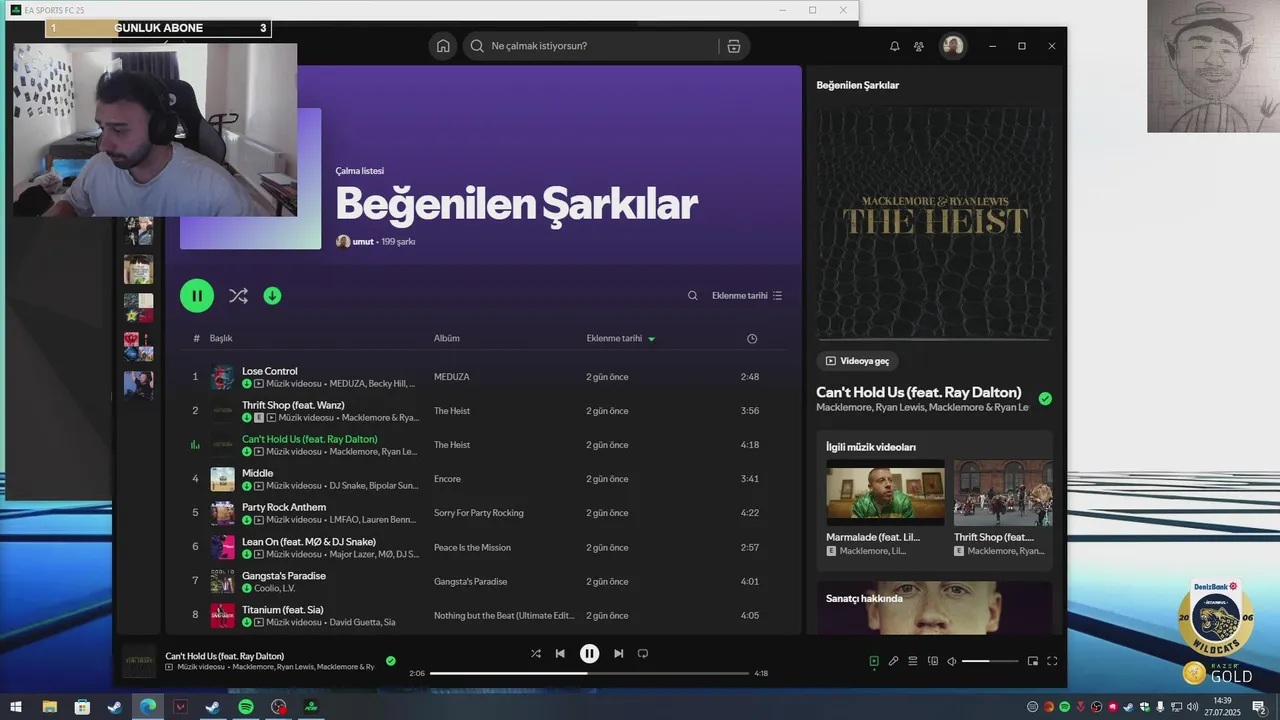Click now playing title in bottom bar
The width and height of the screenshot is (1280, 720).
coord(225,656)
